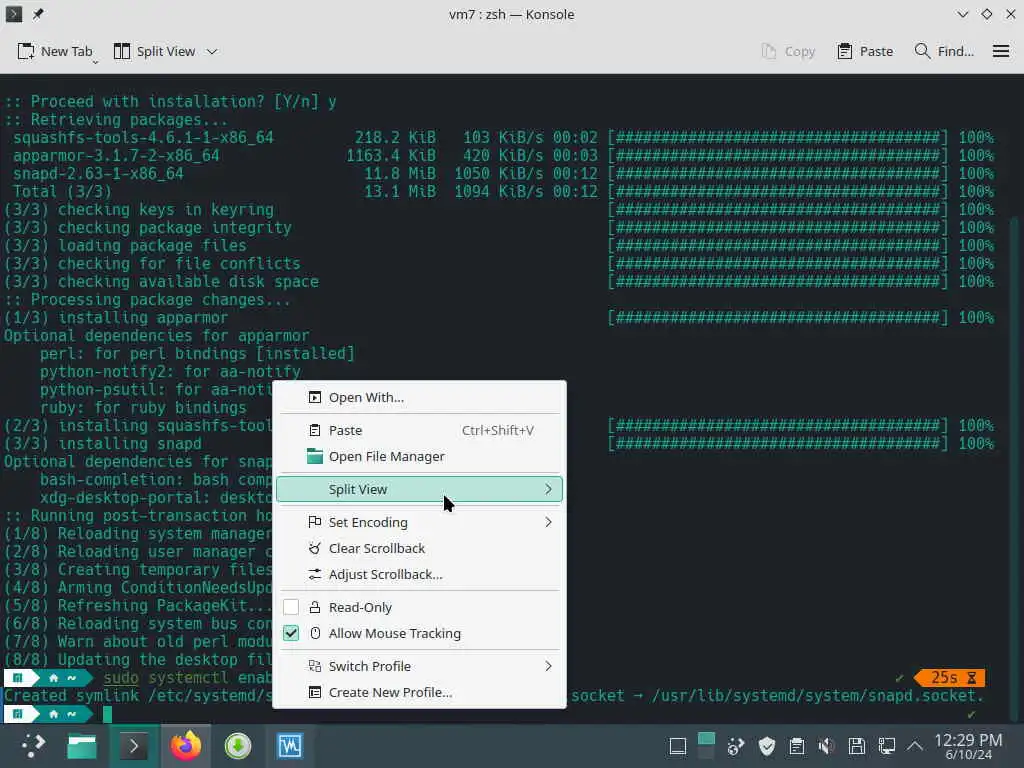Open the system monitor taskbar icon
The width and height of the screenshot is (1024, 768).
[x=289, y=746]
